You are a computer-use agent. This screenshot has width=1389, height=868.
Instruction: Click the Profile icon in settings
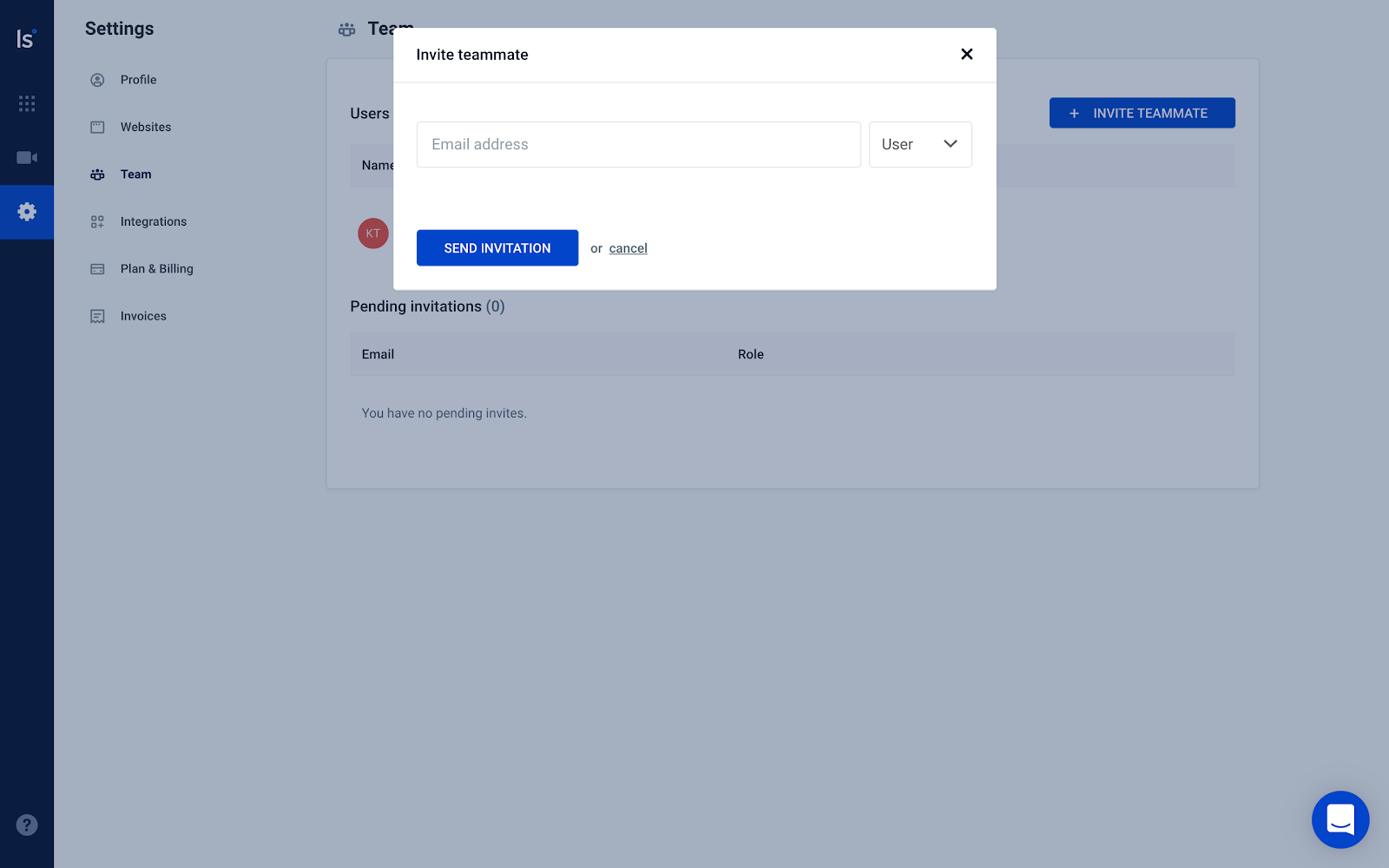point(97,80)
